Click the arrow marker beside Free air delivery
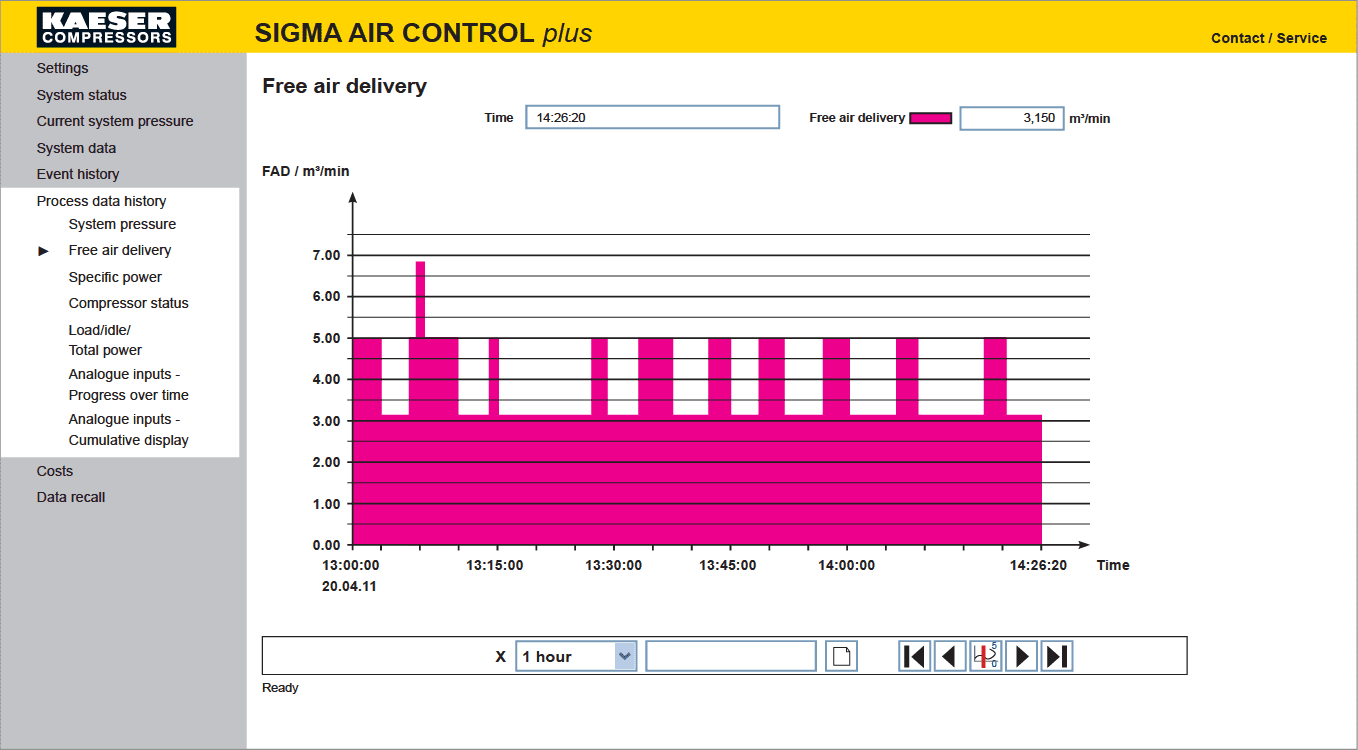Viewport: 1358px width, 750px height. coord(43,251)
